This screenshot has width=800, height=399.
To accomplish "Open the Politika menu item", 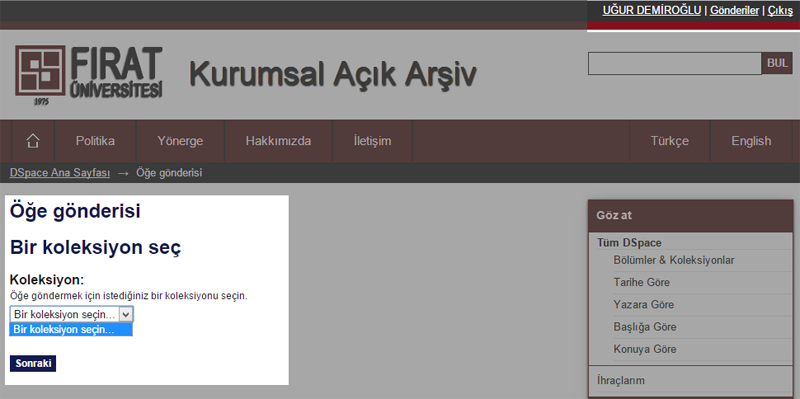I will (x=95, y=141).
